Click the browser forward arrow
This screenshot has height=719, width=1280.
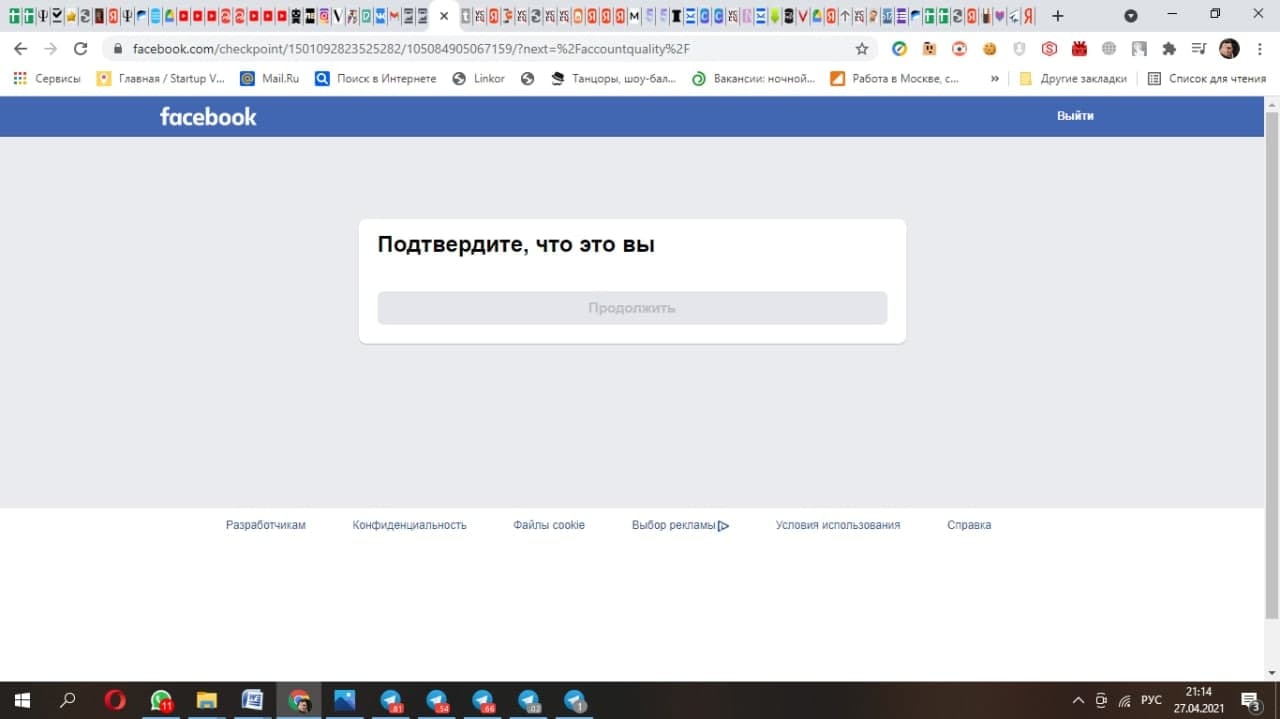click(50, 49)
